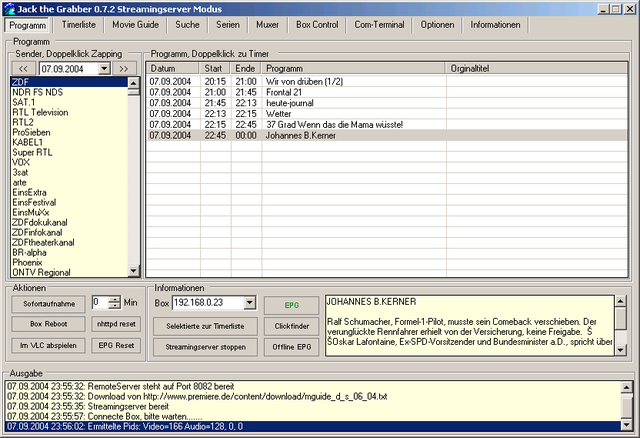Click the Box Reboot button
This screenshot has width=640, height=438.
[48, 324]
